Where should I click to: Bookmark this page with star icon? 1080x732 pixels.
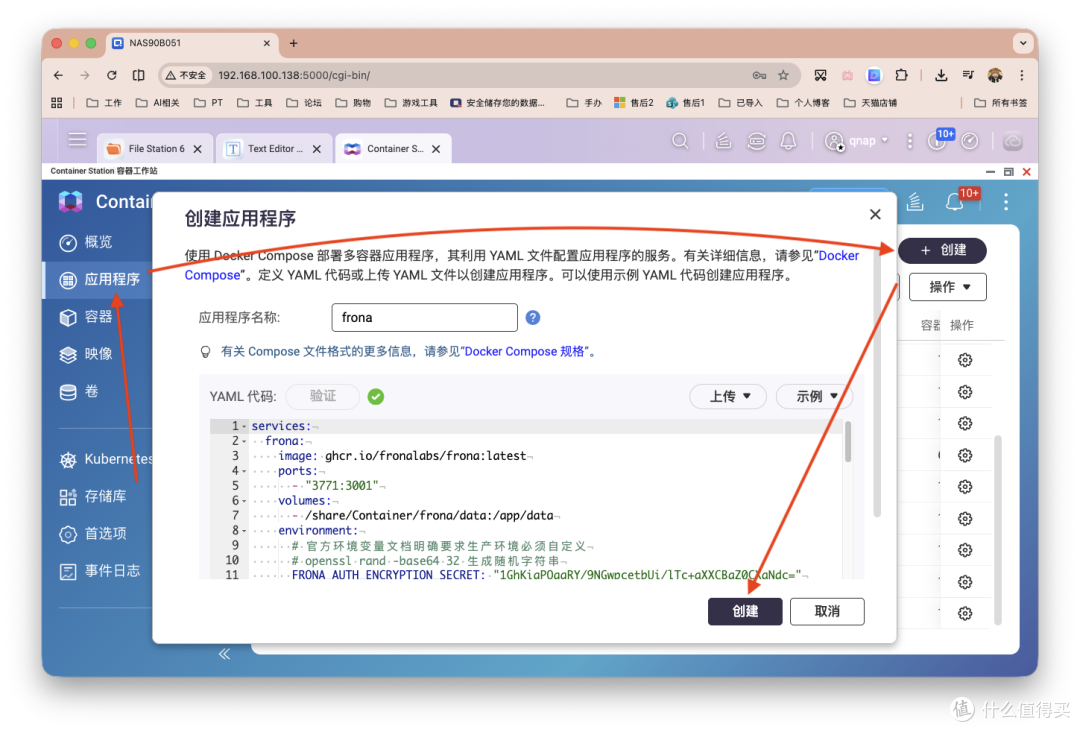tap(783, 75)
